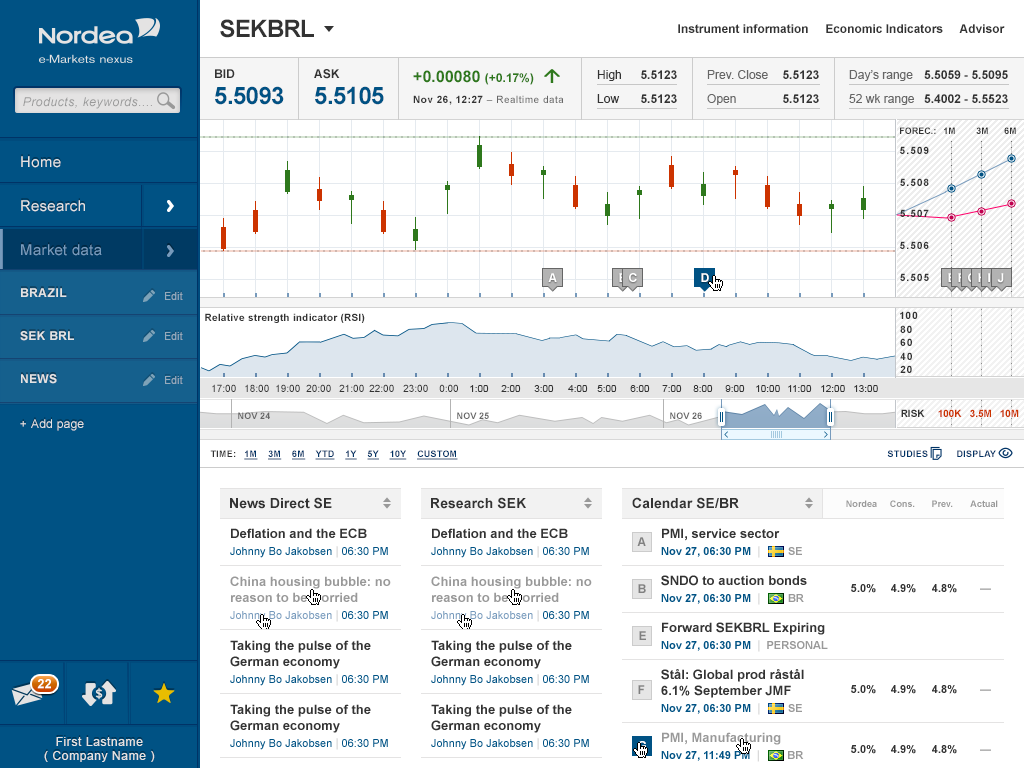Click right handle of timeline range selector
Viewport: 1024px width, 768px height.
(x=830, y=416)
